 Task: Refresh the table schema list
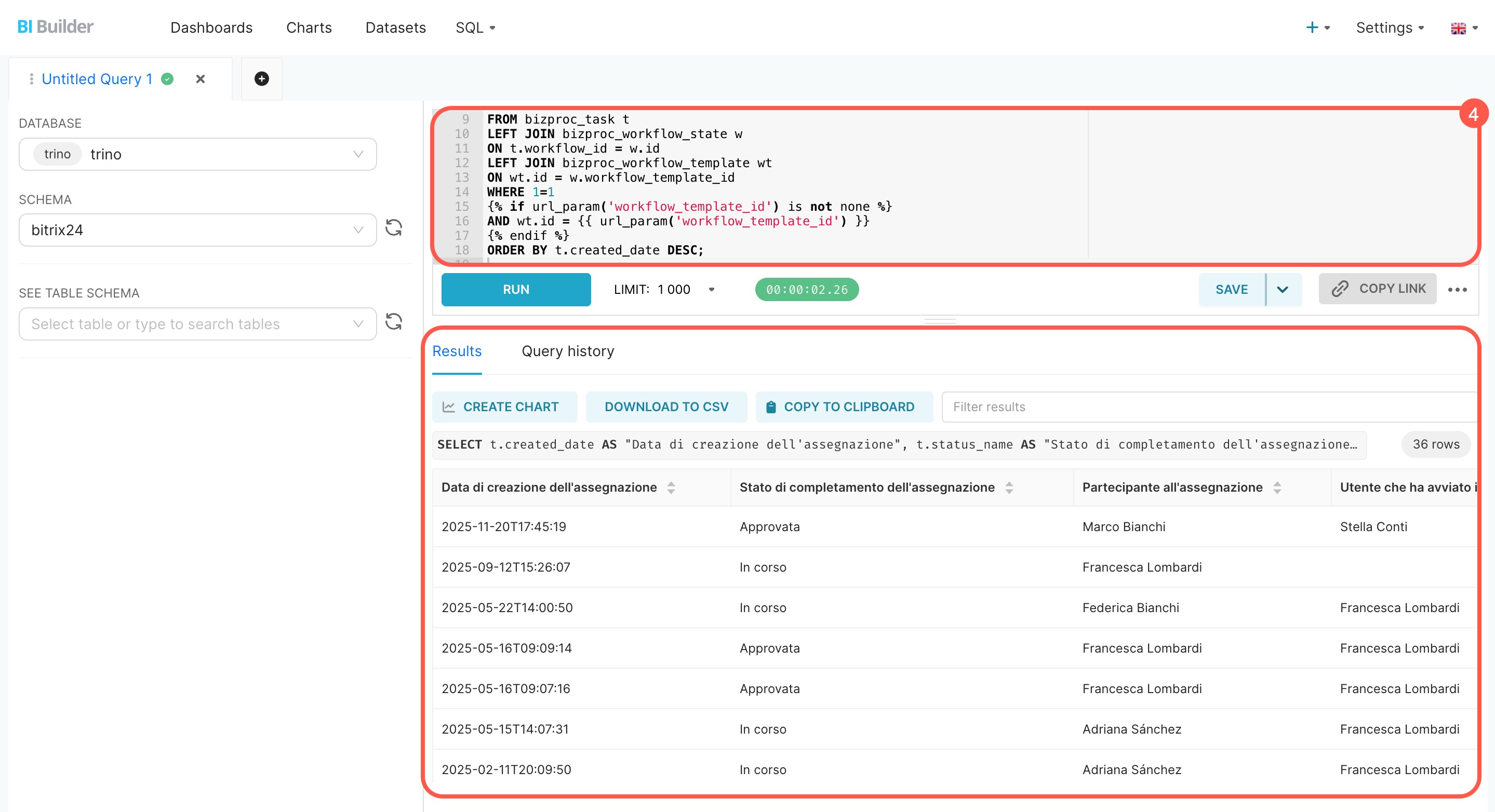(394, 322)
